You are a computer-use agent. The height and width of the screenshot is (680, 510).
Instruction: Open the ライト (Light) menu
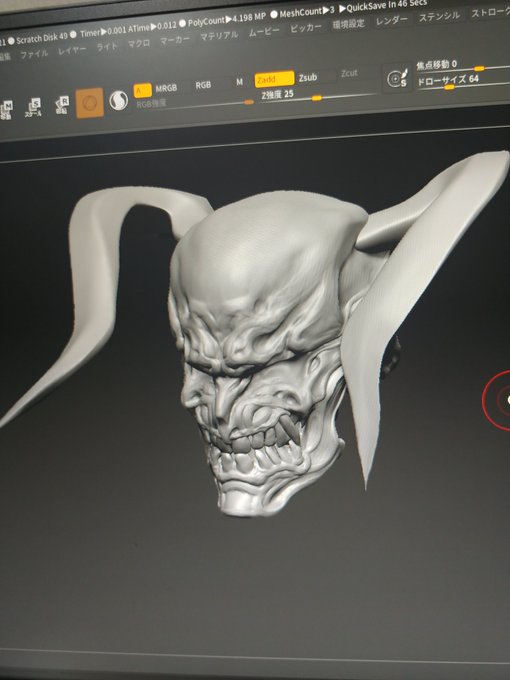(107, 47)
